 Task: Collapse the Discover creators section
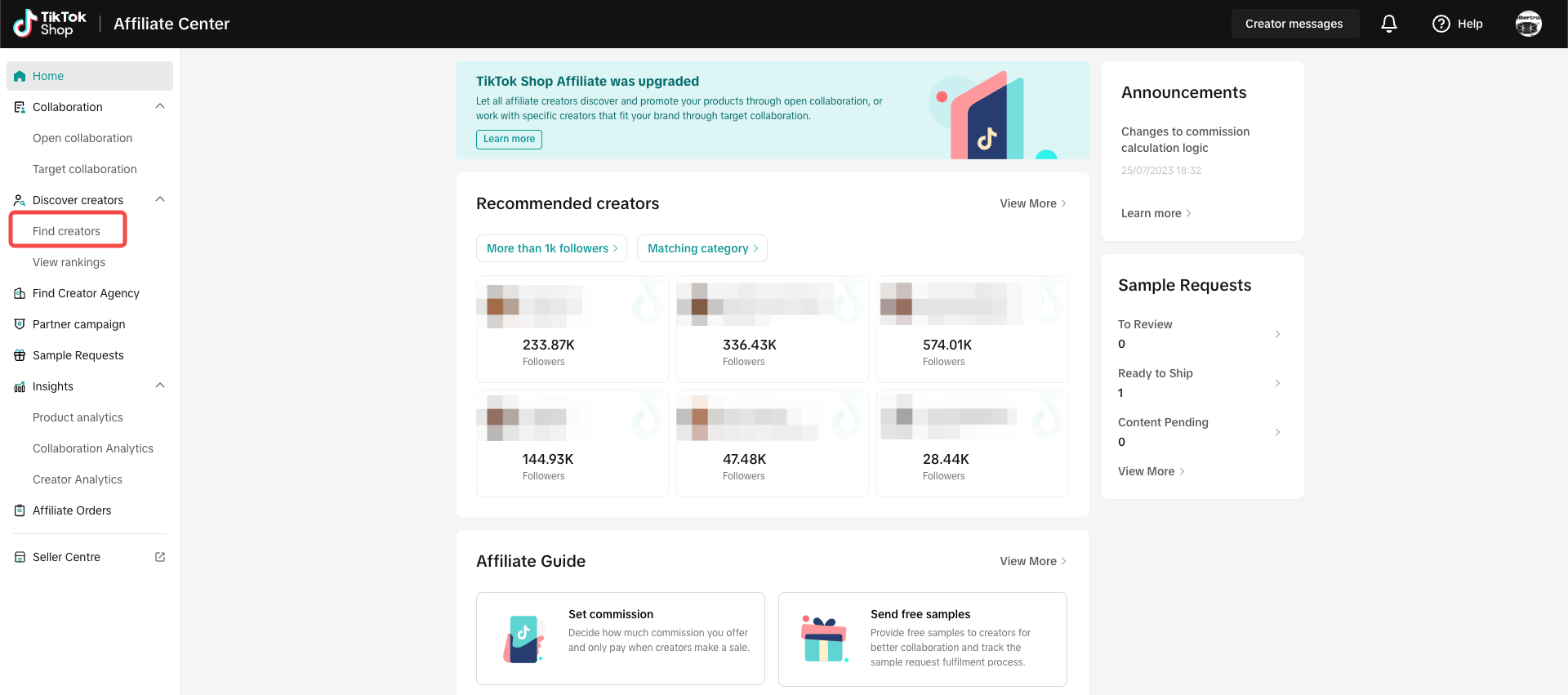coord(160,199)
